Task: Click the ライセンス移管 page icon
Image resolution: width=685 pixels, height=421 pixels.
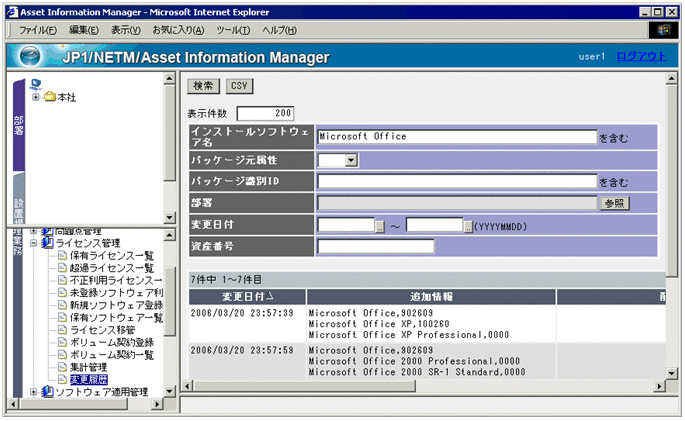Action: [x=61, y=329]
